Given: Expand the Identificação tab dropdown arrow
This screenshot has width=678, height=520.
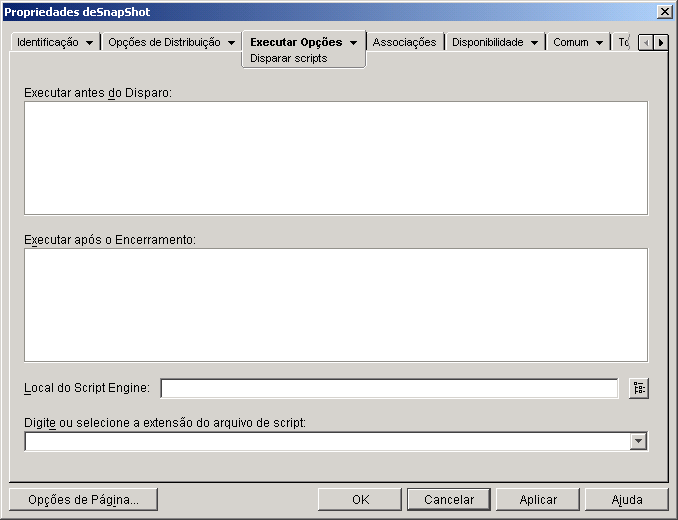Looking at the screenshot, I should [90, 43].
